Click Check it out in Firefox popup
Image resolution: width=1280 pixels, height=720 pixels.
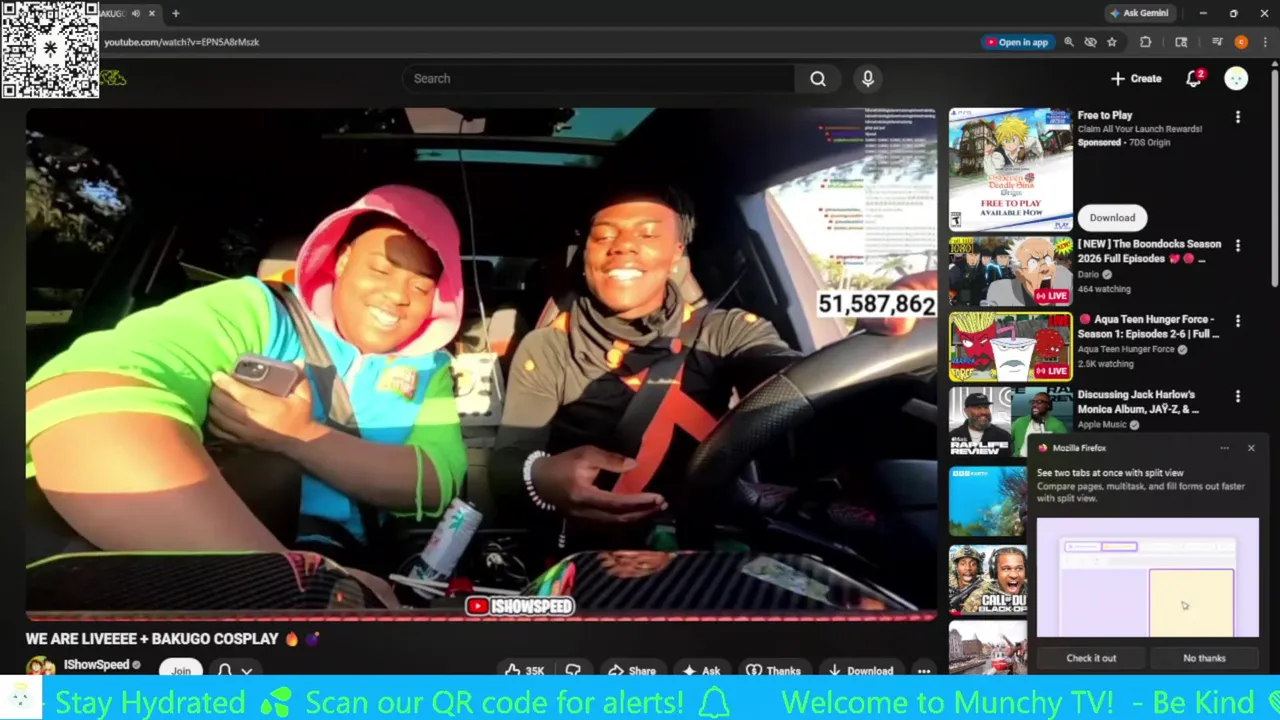point(1091,658)
